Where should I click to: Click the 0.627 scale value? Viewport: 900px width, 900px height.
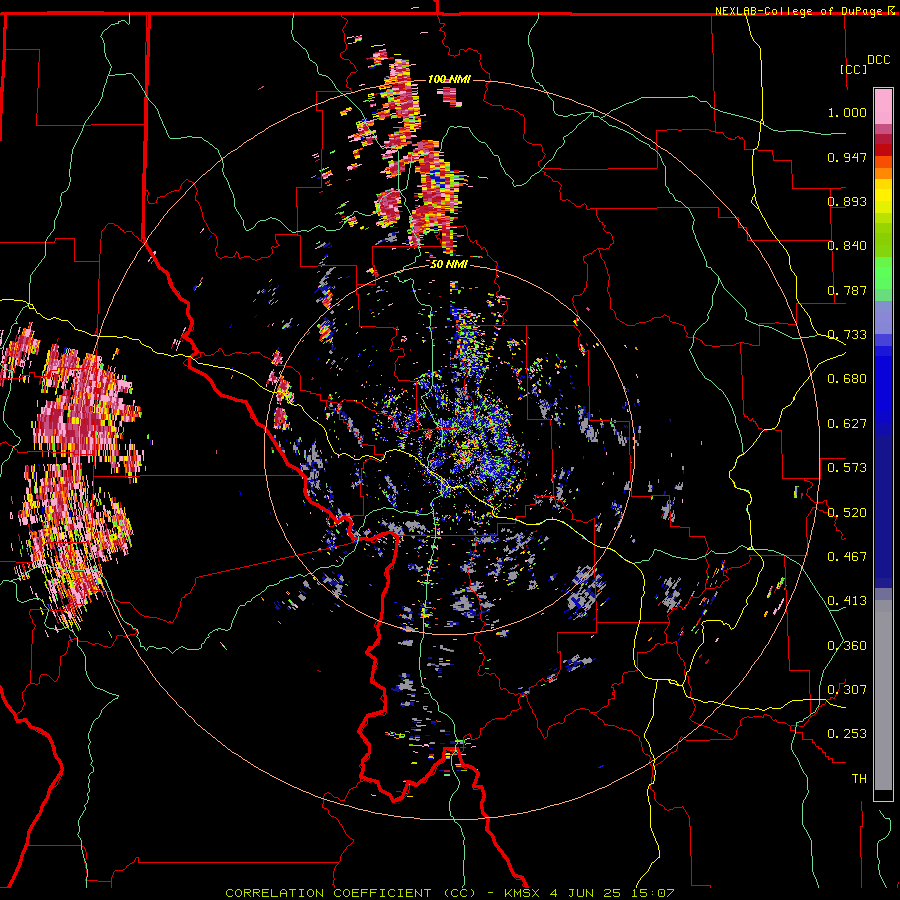point(847,424)
